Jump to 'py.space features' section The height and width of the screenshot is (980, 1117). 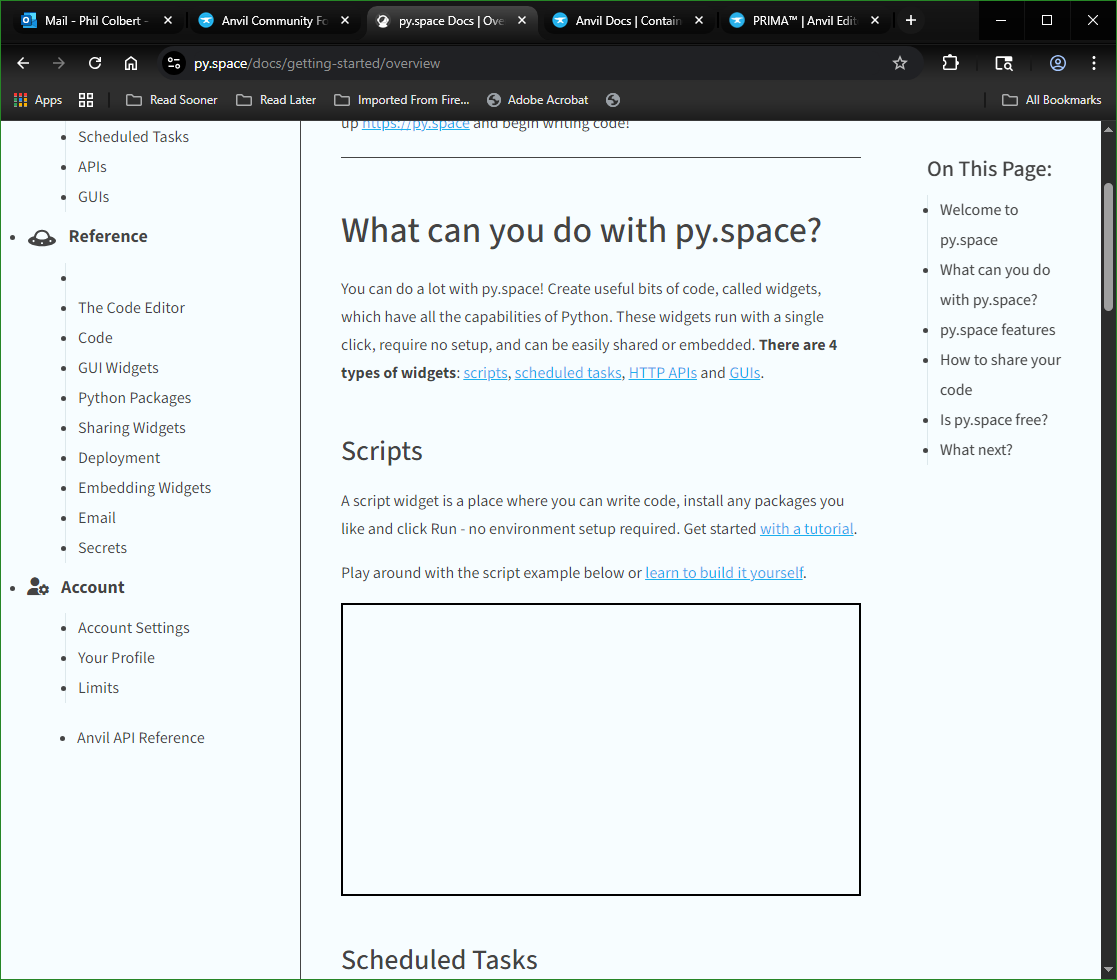997,330
